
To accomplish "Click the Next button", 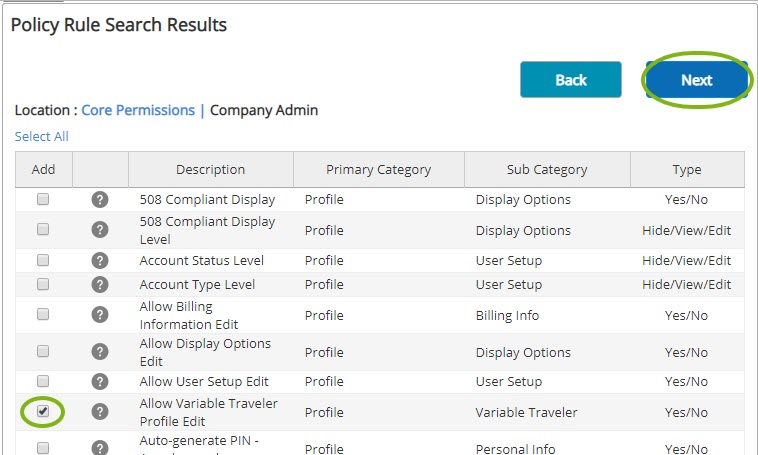I will (x=696, y=80).
